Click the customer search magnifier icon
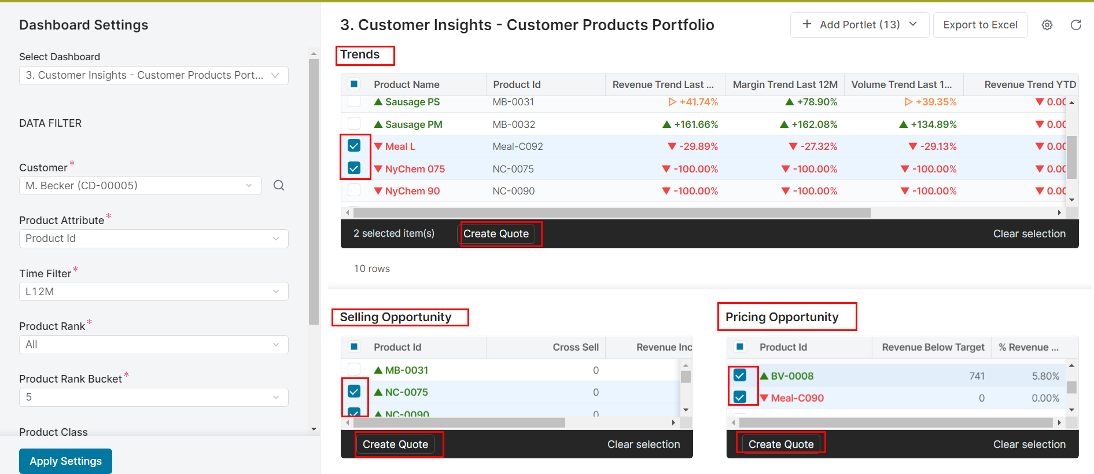1094x474 pixels. (x=278, y=186)
